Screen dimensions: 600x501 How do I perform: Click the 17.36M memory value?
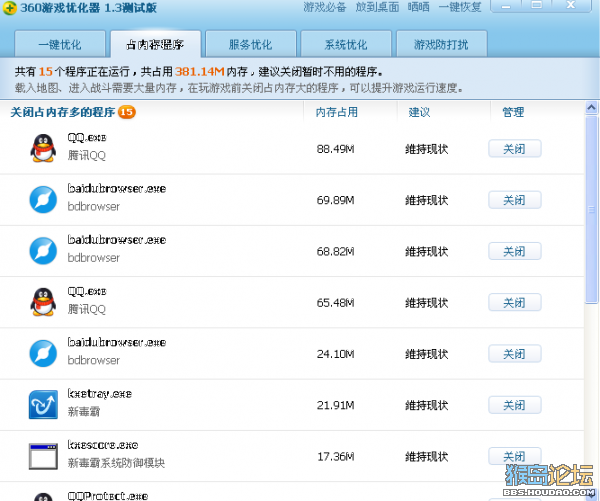coord(336,457)
